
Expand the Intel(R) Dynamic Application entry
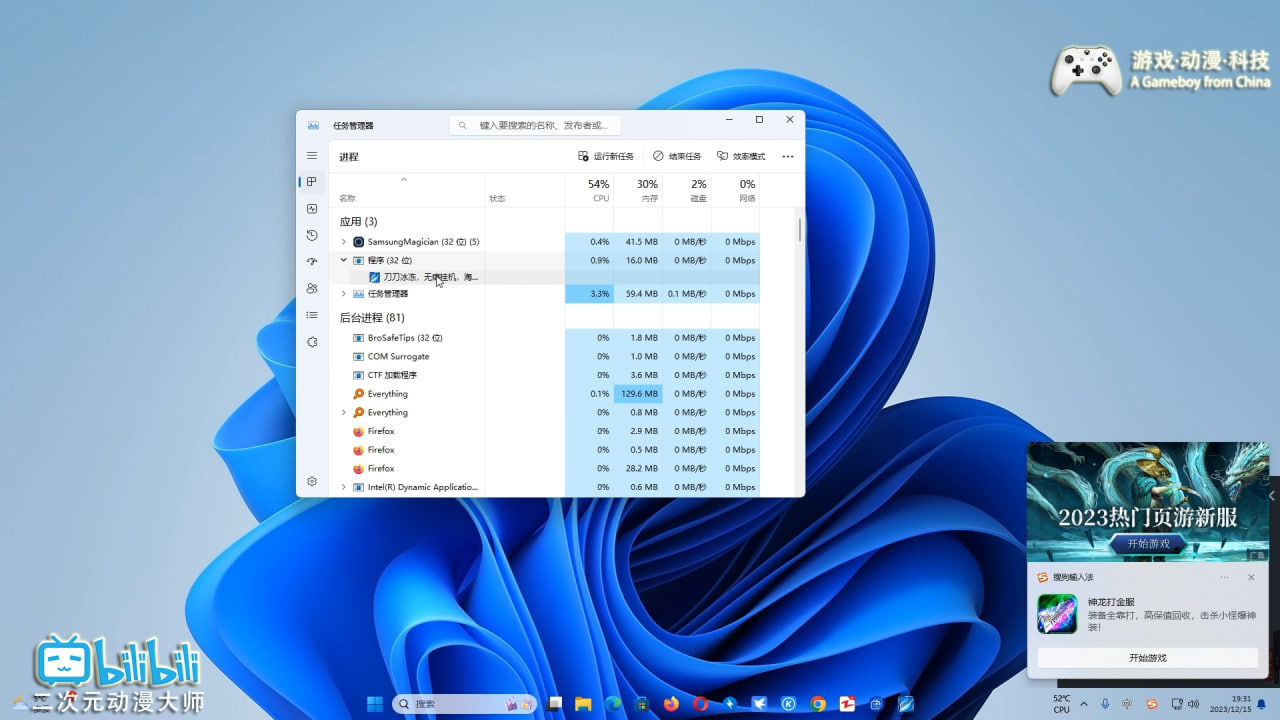click(343, 487)
